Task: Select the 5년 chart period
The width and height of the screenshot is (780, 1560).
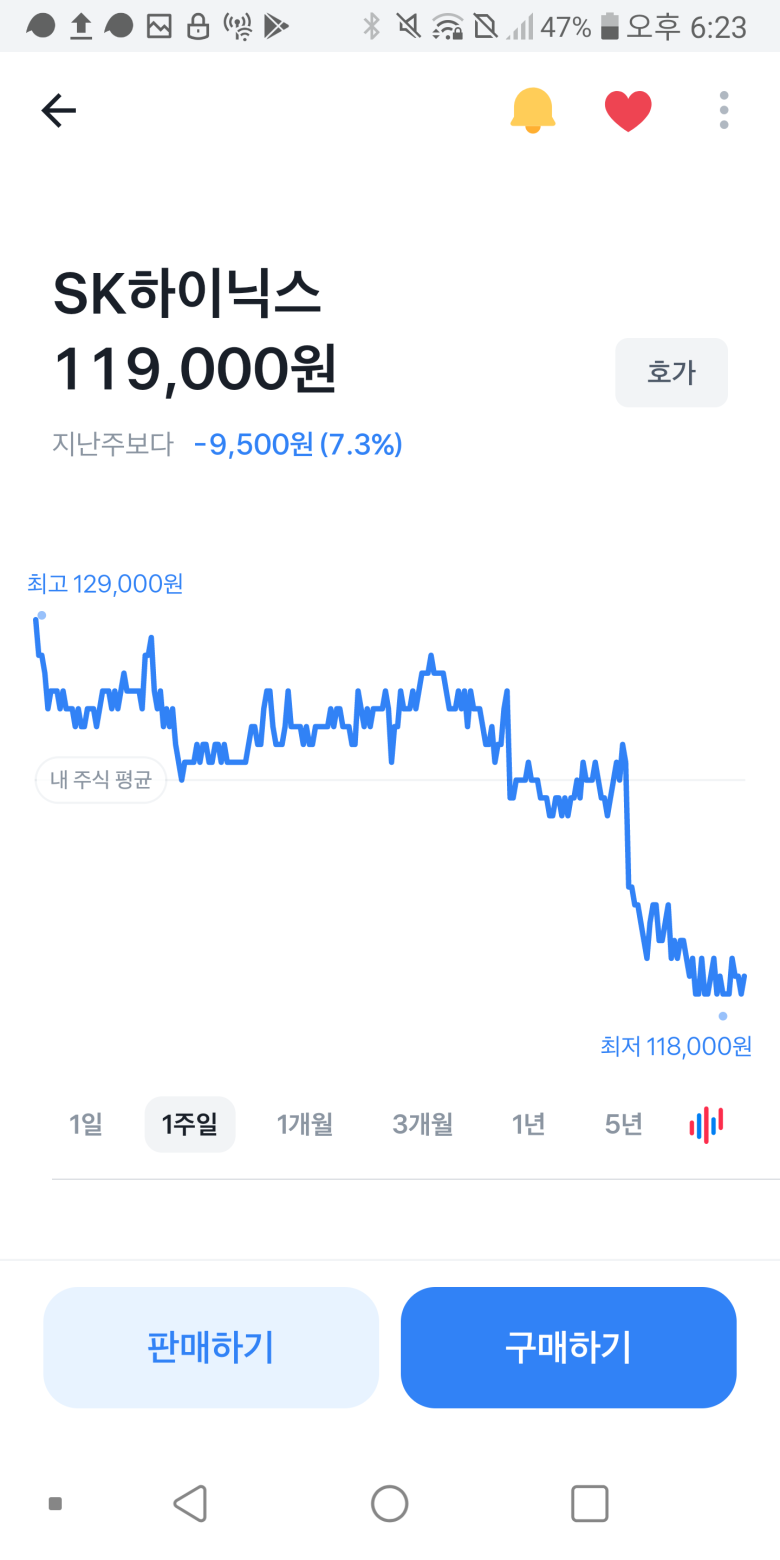Action: (623, 1125)
